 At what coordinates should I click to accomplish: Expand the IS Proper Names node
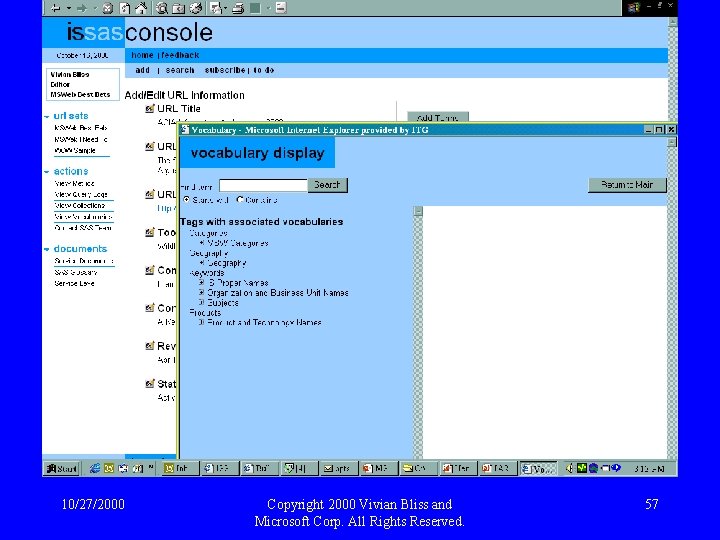click(202, 282)
